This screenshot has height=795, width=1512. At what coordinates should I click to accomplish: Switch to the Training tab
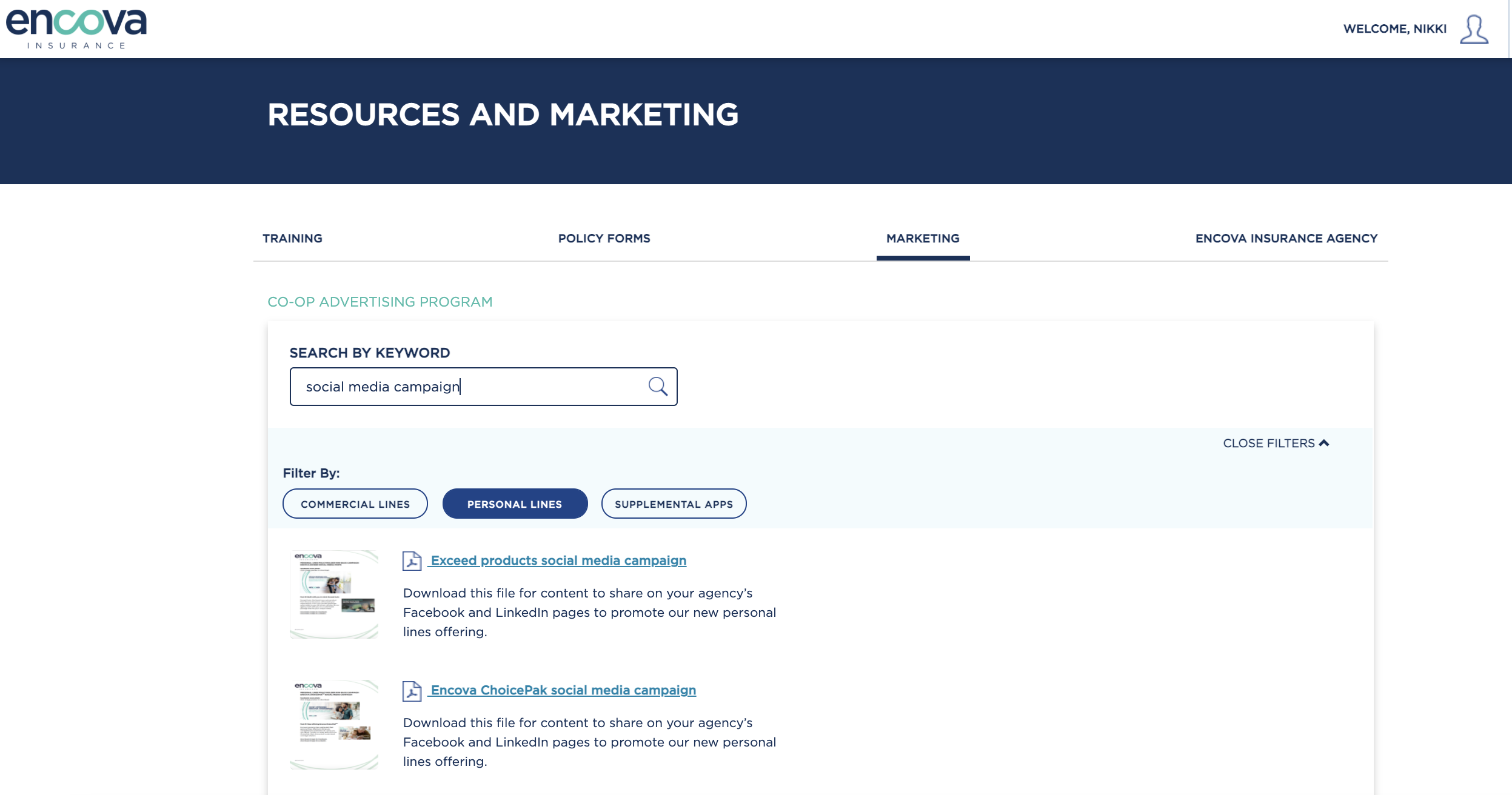click(x=292, y=238)
